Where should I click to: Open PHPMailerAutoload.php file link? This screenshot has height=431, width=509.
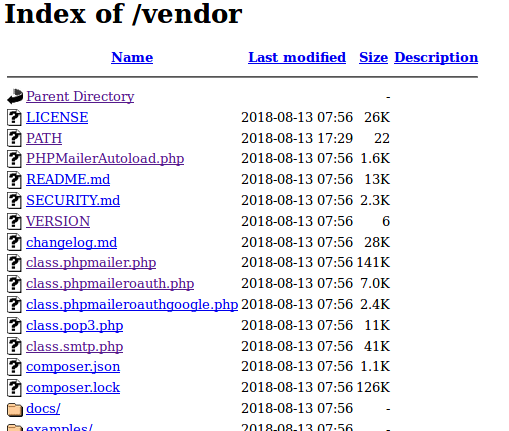coord(105,159)
